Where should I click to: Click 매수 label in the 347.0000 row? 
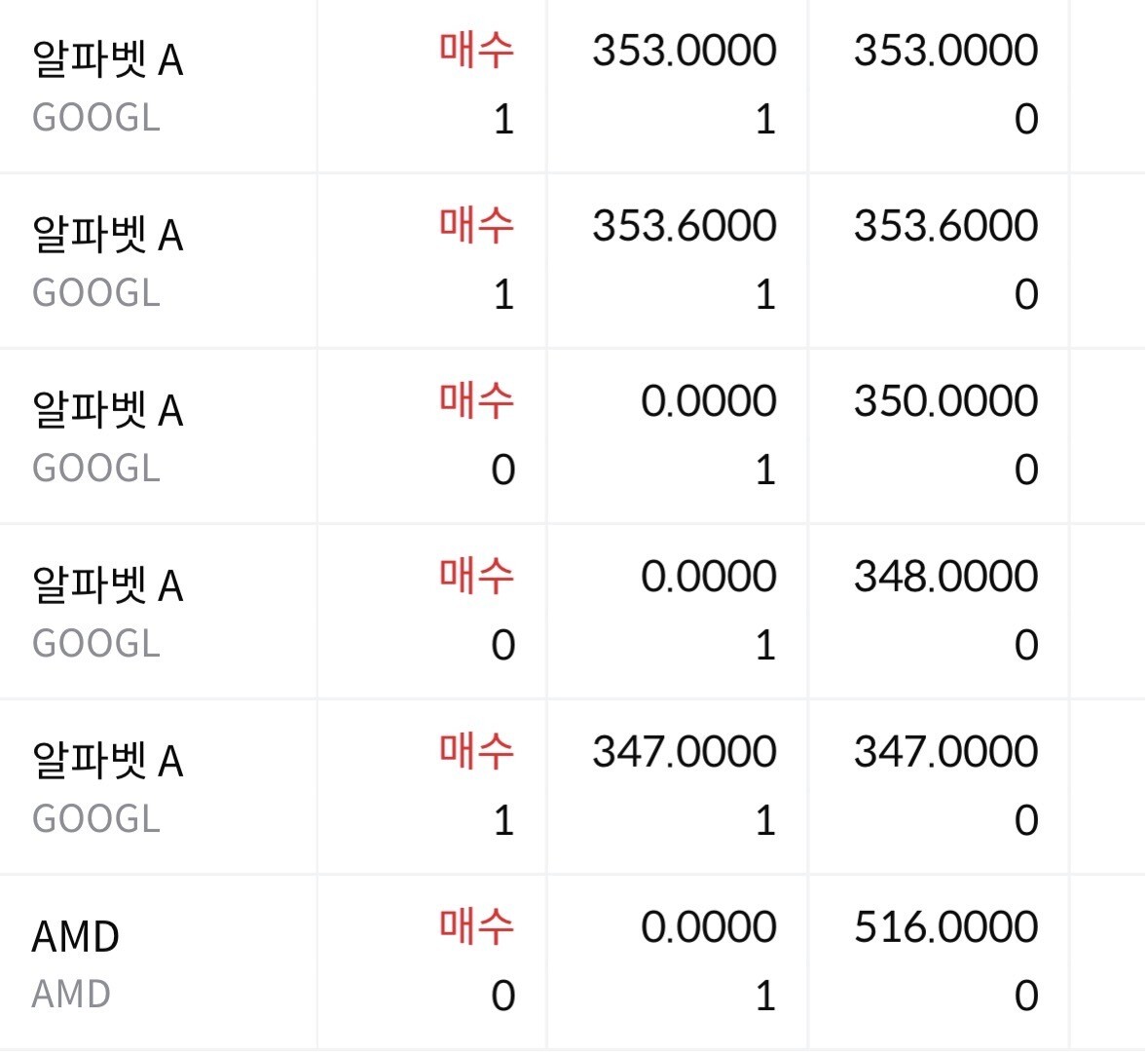[476, 751]
